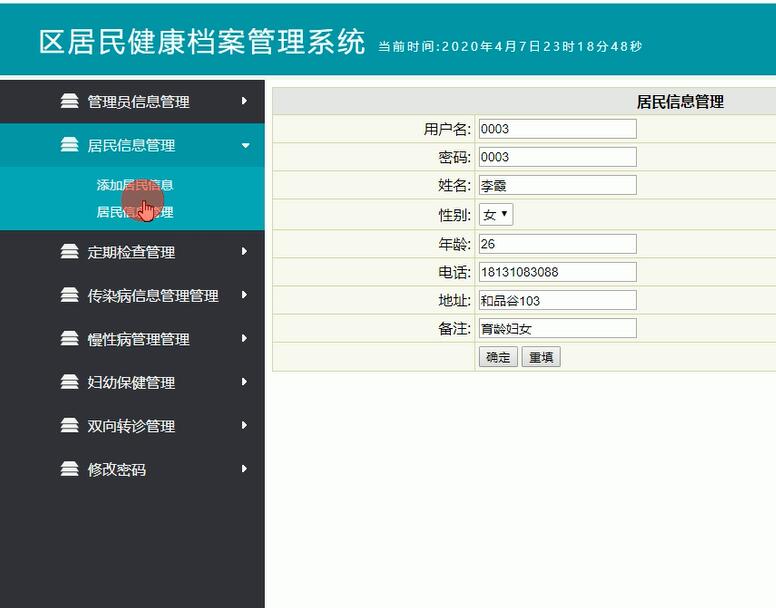The height and width of the screenshot is (608, 776).
Task: Click the 用户名 username input field
Action: pos(557,128)
